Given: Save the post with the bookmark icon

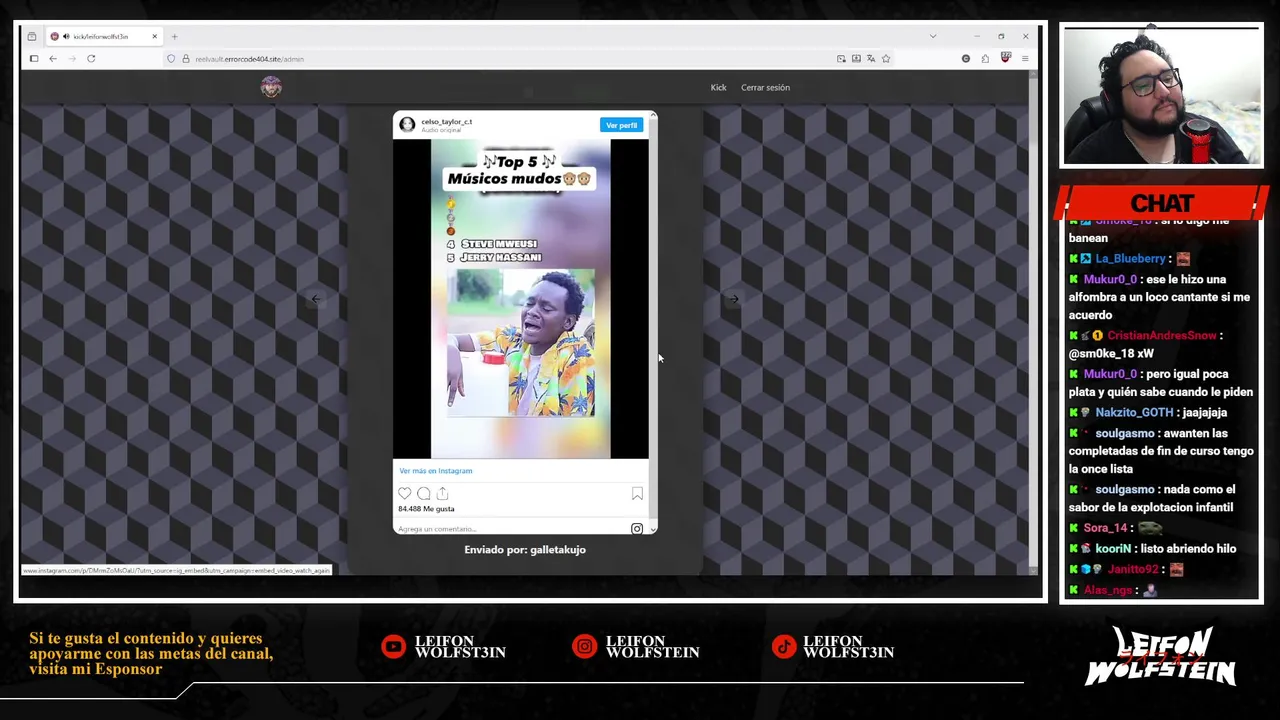Looking at the screenshot, I should tap(637, 493).
